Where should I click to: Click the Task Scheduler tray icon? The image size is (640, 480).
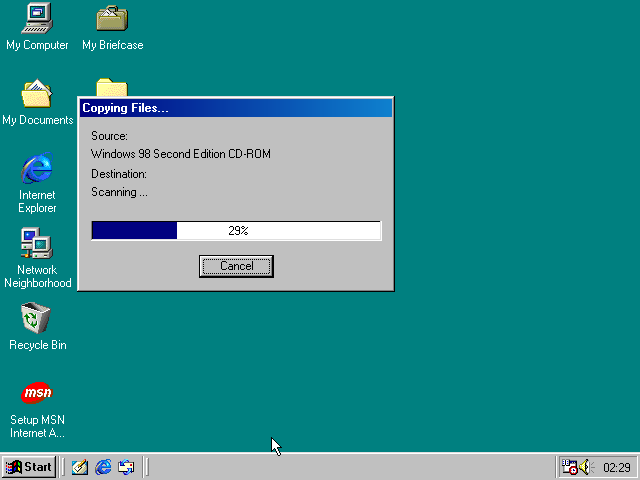pos(569,467)
